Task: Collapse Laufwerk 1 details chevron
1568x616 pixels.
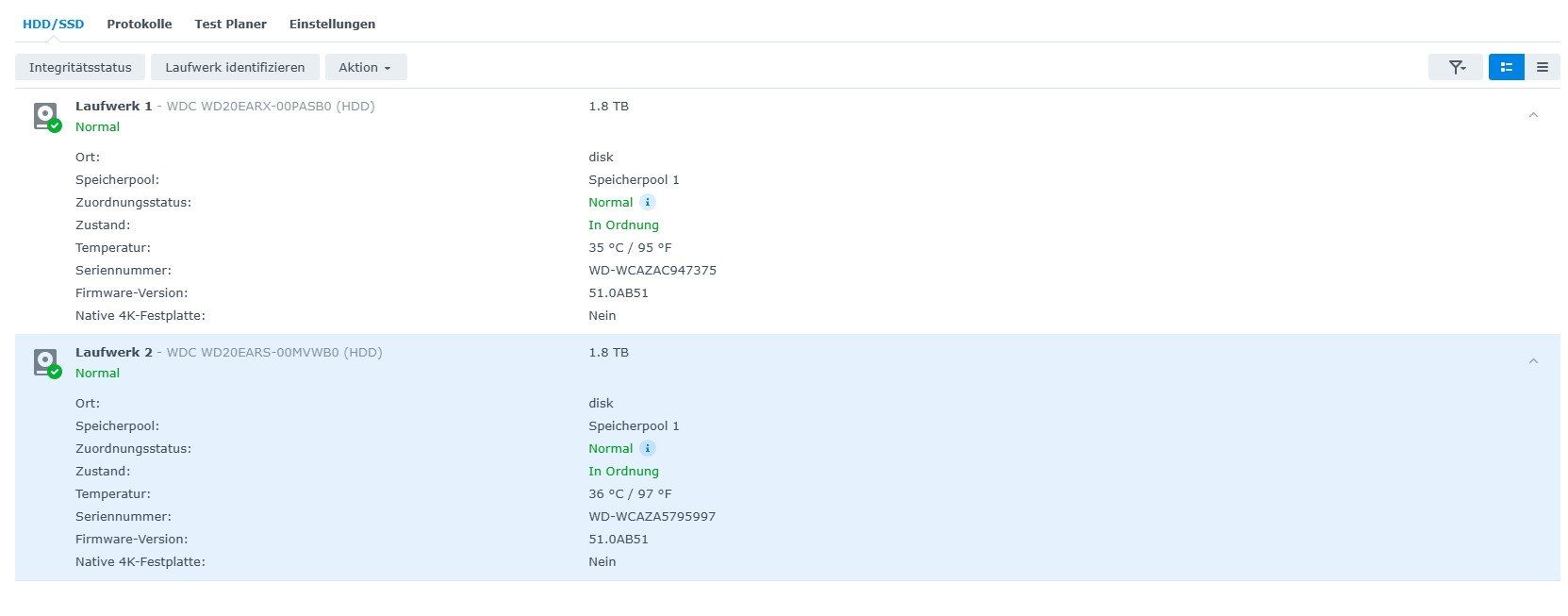Action: [x=1533, y=115]
